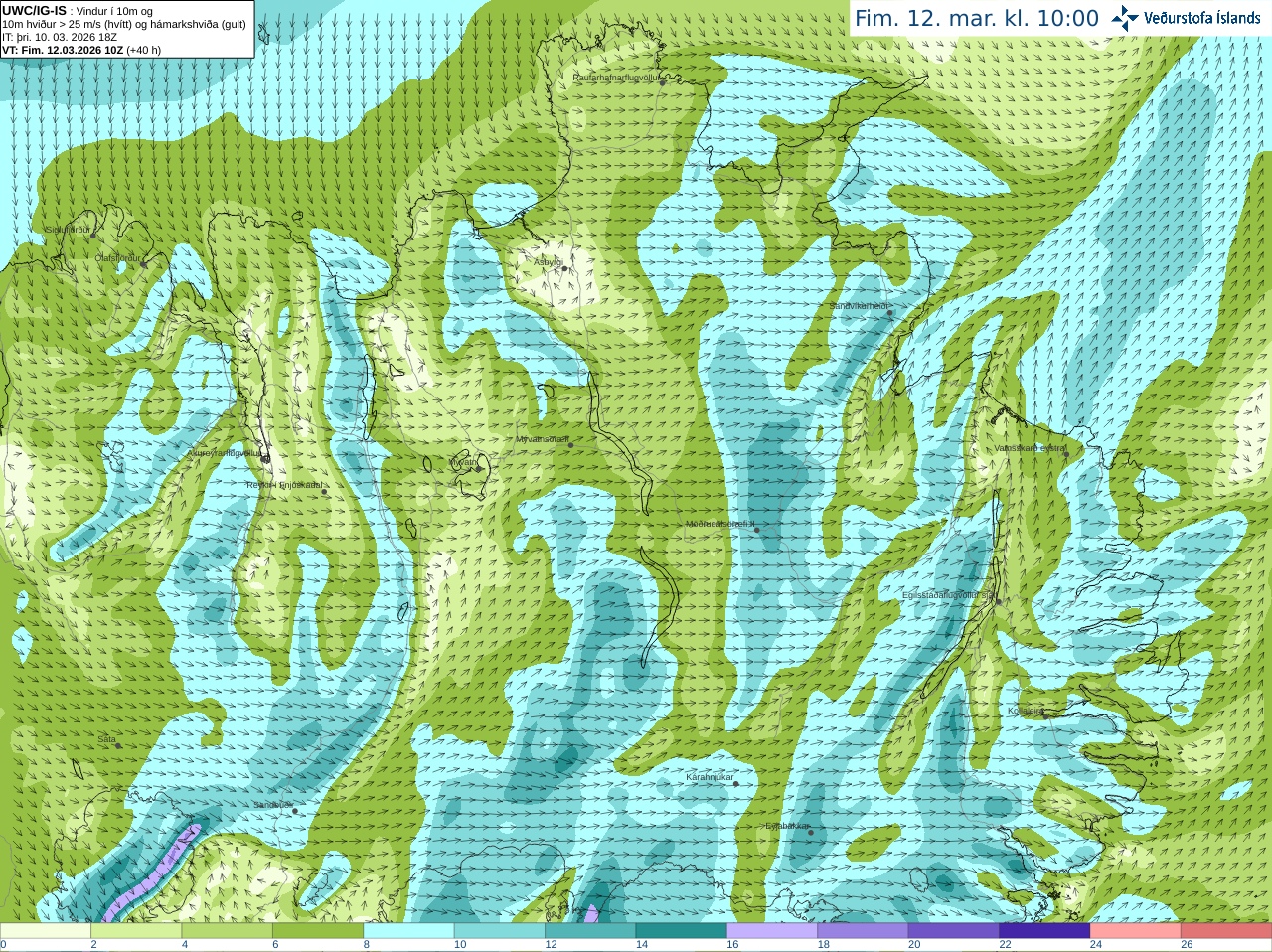Click the legend scale number 24
The width and height of the screenshot is (1272, 952).
(x=1096, y=945)
